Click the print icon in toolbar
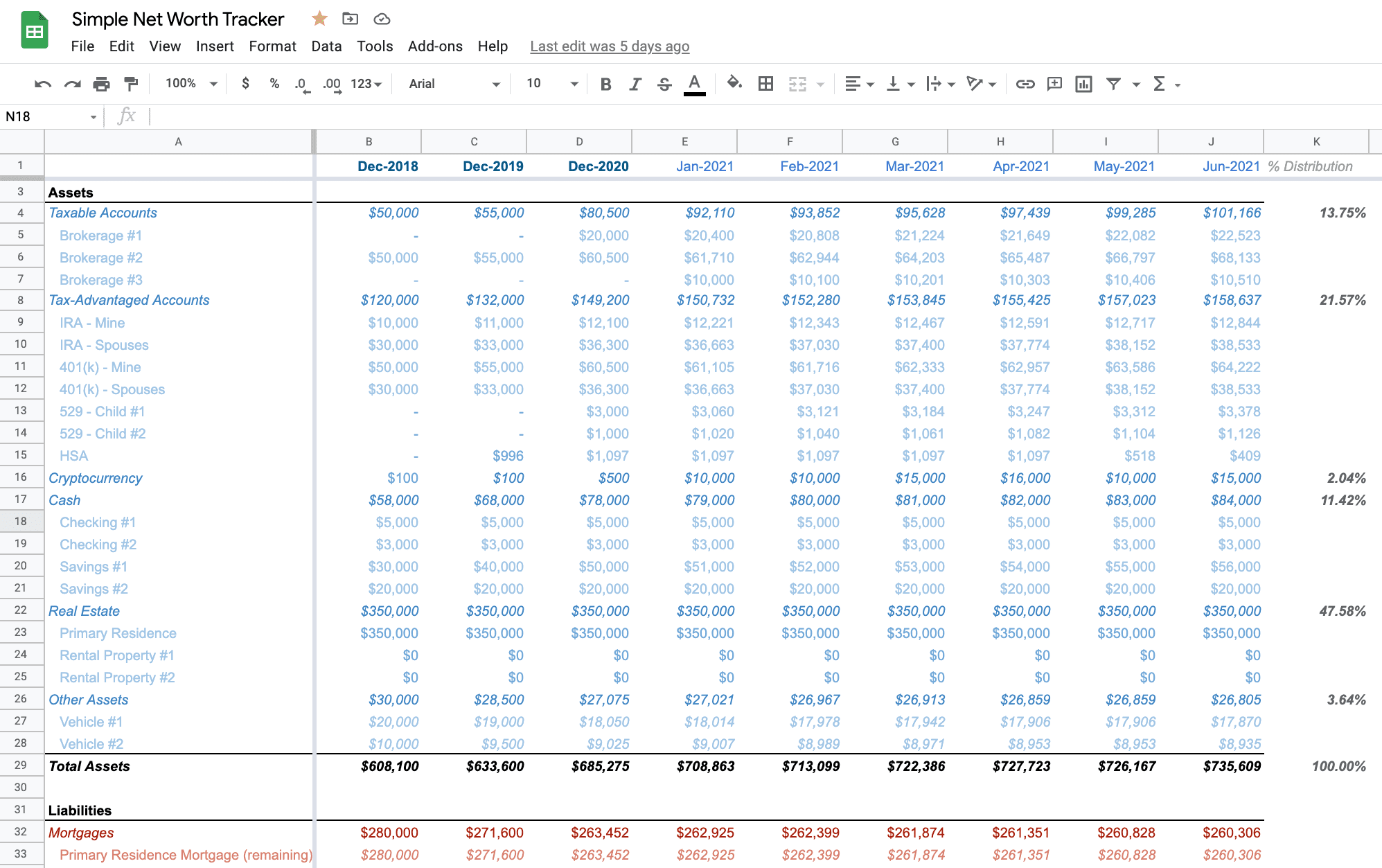This screenshot has height=868, width=1382. tap(101, 83)
